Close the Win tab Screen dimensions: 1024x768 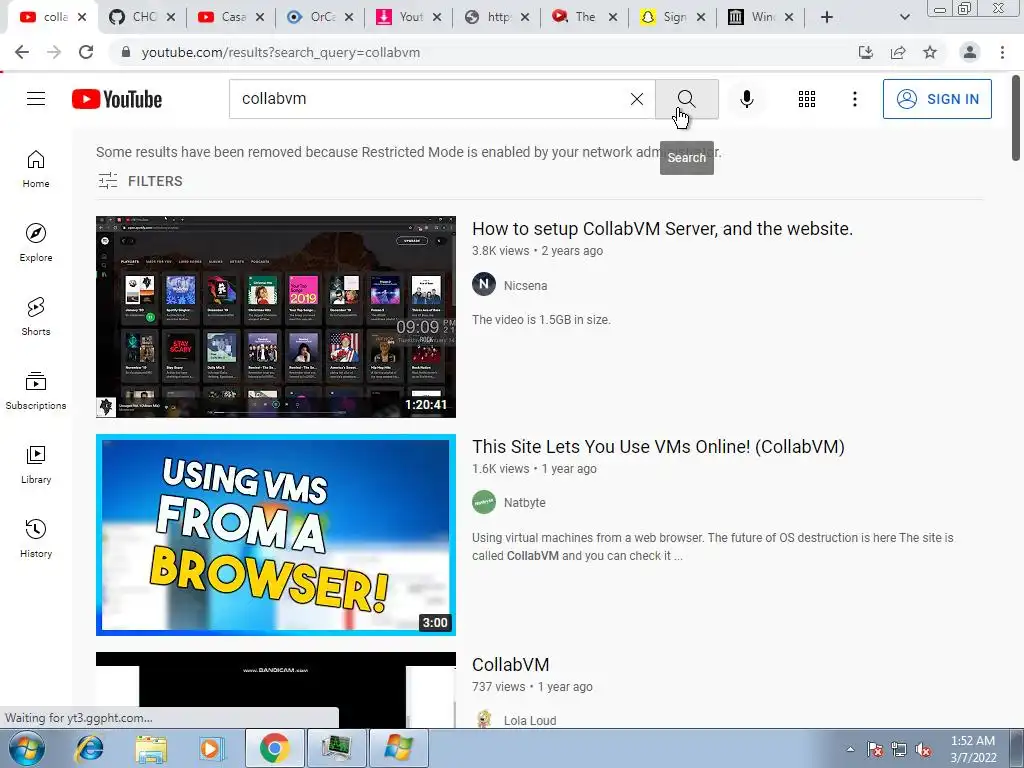[x=789, y=17]
